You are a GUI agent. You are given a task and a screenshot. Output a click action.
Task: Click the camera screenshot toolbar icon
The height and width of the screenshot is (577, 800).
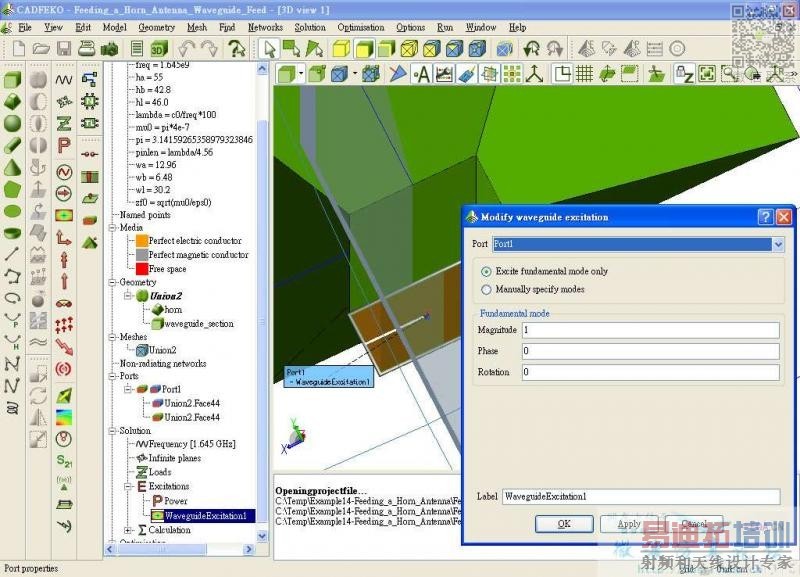(109, 49)
